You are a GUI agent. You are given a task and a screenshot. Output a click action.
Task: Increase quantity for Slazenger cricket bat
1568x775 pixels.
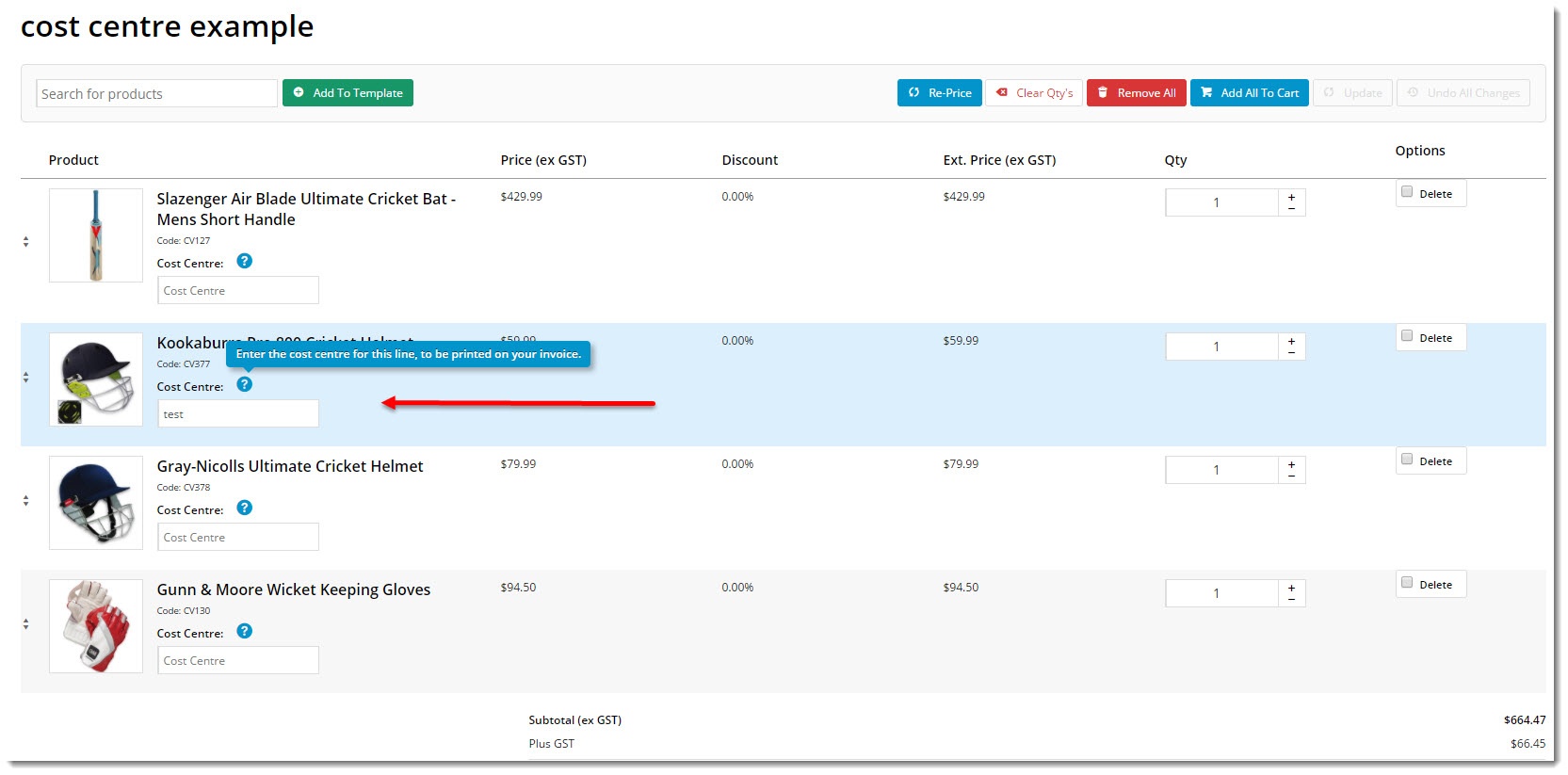click(x=1292, y=197)
